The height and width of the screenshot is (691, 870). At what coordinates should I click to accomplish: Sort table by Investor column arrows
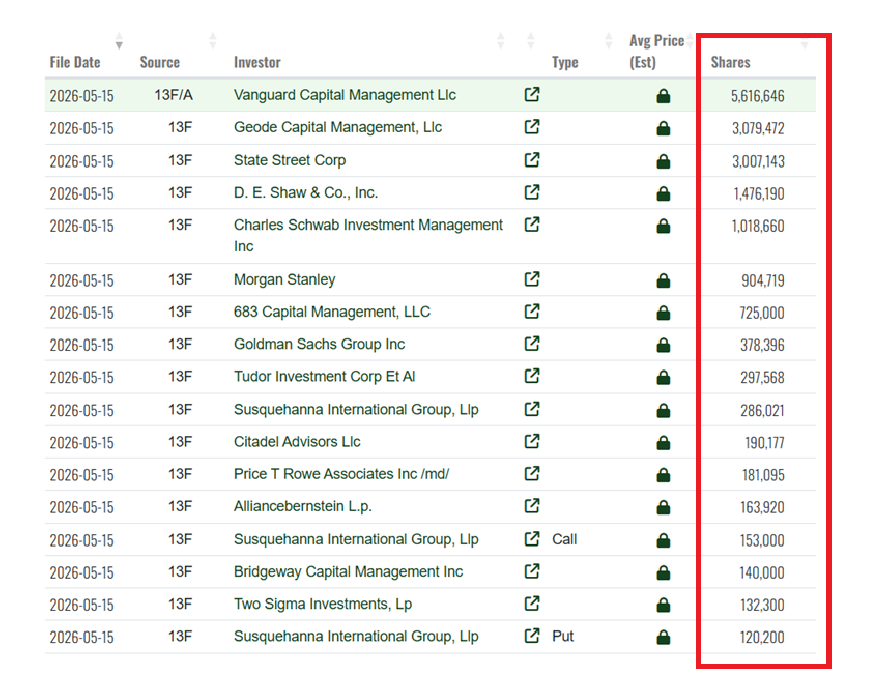click(x=500, y=41)
